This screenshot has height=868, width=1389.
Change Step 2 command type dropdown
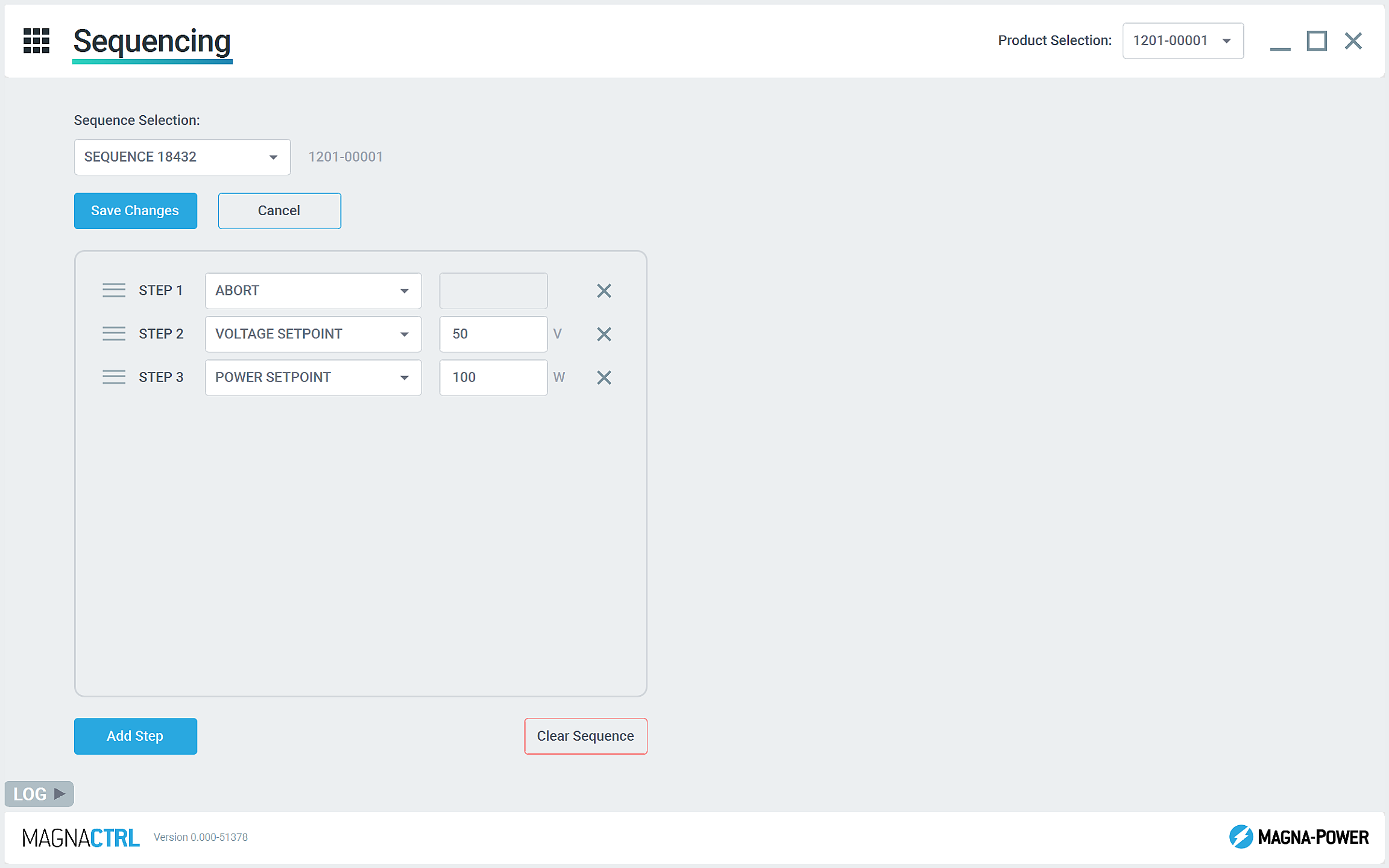[313, 334]
